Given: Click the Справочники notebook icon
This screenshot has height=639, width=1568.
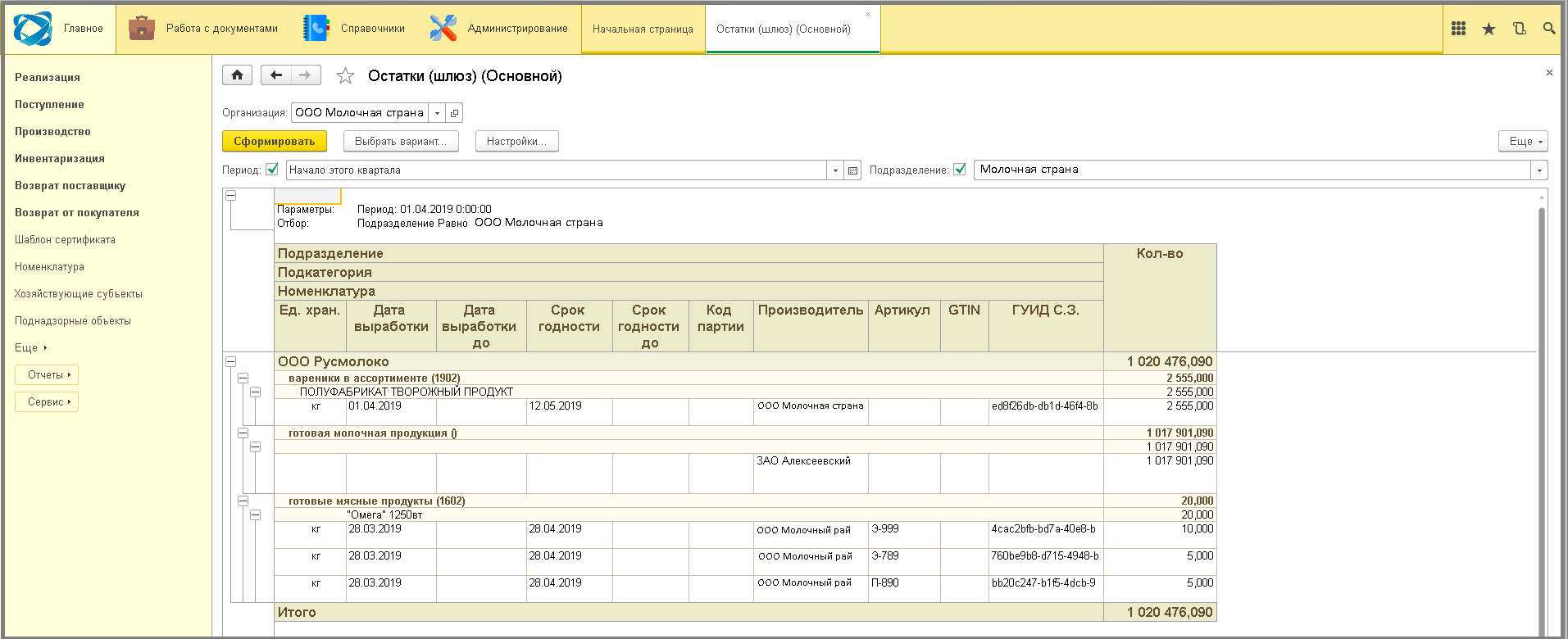Looking at the screenshot, I should tap(316, 29).
